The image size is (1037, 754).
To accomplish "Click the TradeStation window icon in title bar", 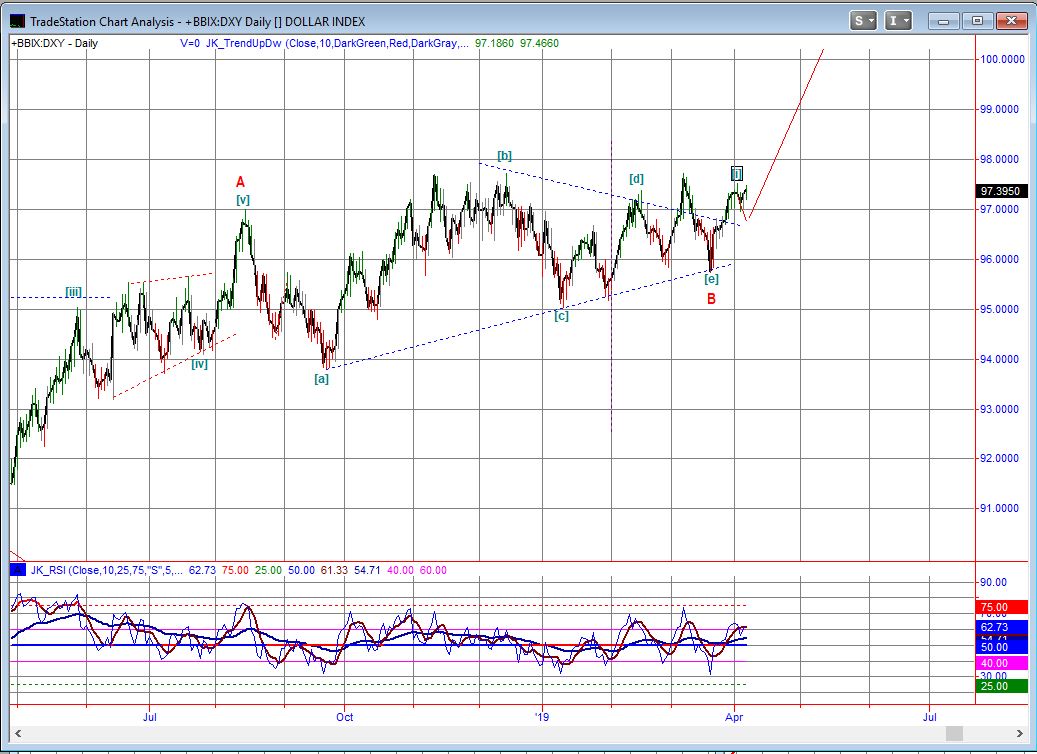I will tap(17, 20).
